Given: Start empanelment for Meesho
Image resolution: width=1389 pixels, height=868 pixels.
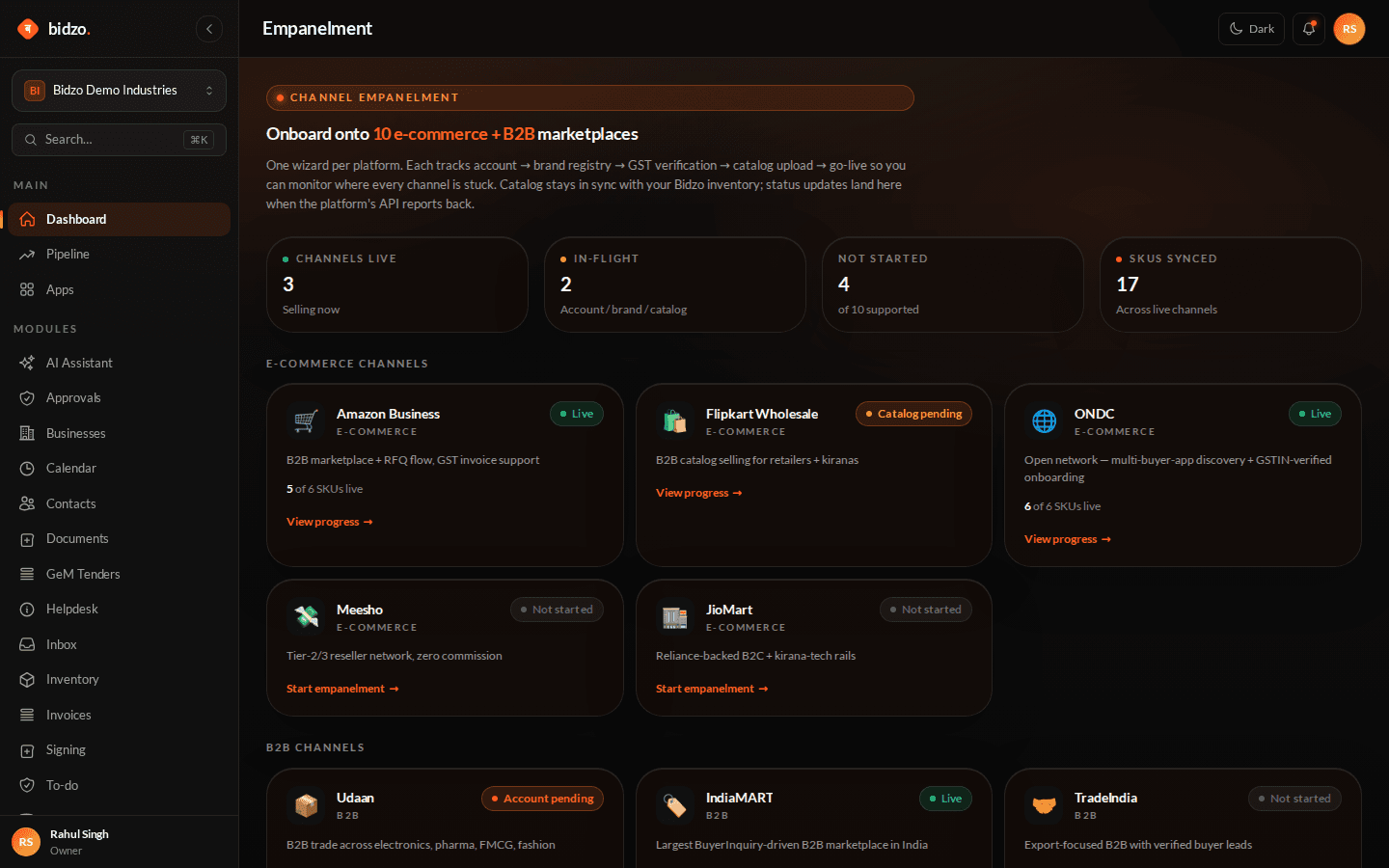Looking at the screenshot, I should pos(342,689).
